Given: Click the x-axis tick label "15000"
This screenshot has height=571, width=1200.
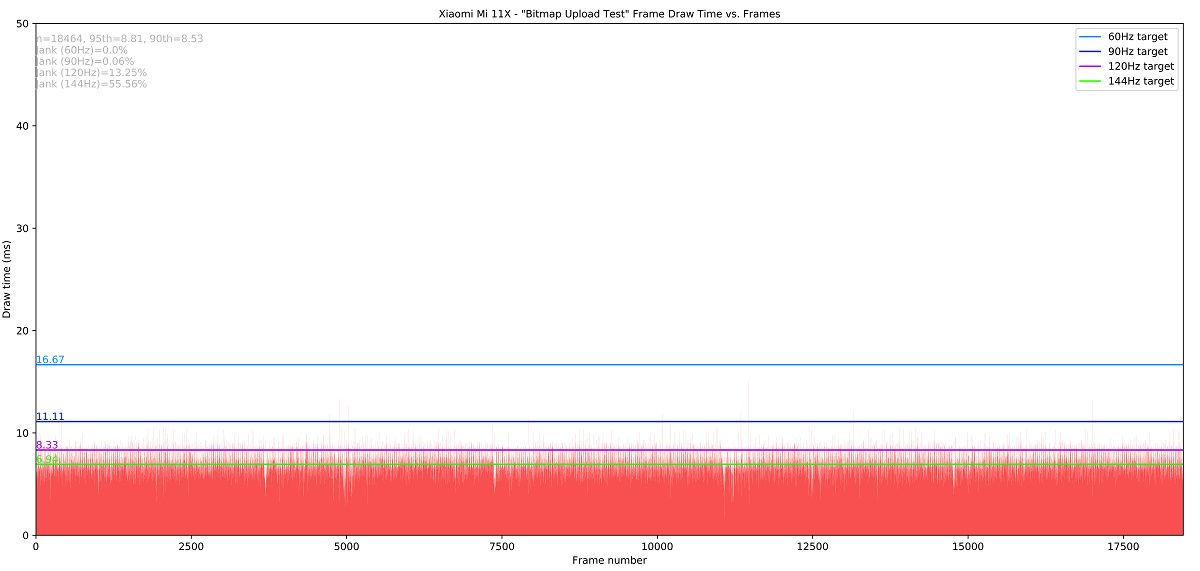Looking at the screenshot, I should pyautogui.click(x=968, y=547).
